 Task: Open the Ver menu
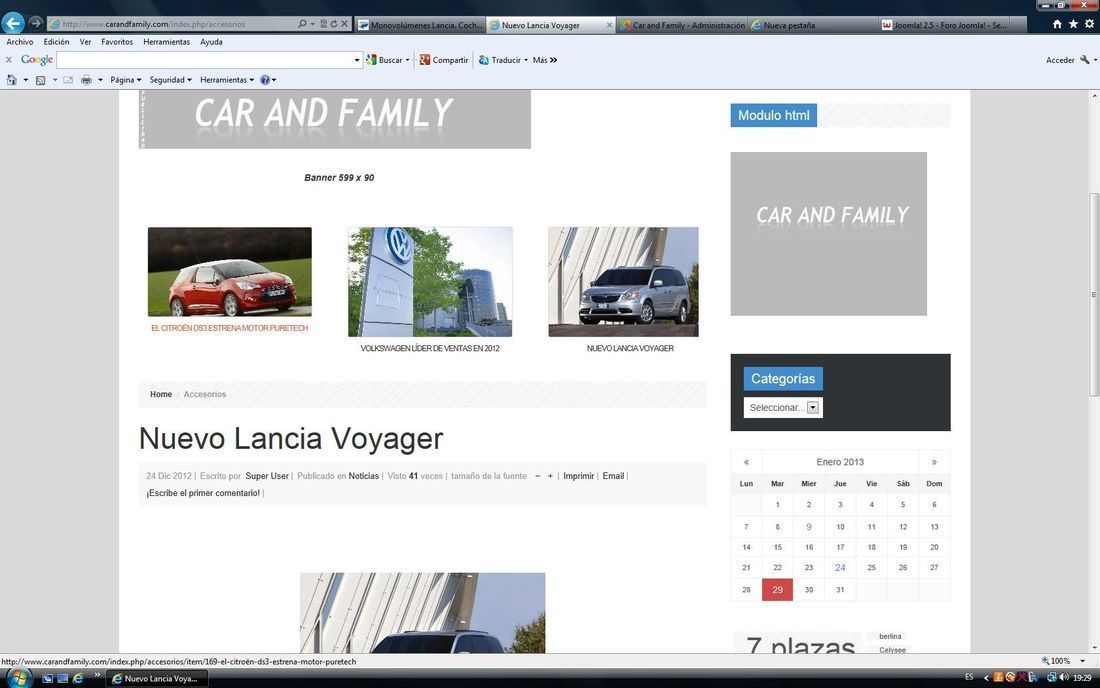[85, 42]
